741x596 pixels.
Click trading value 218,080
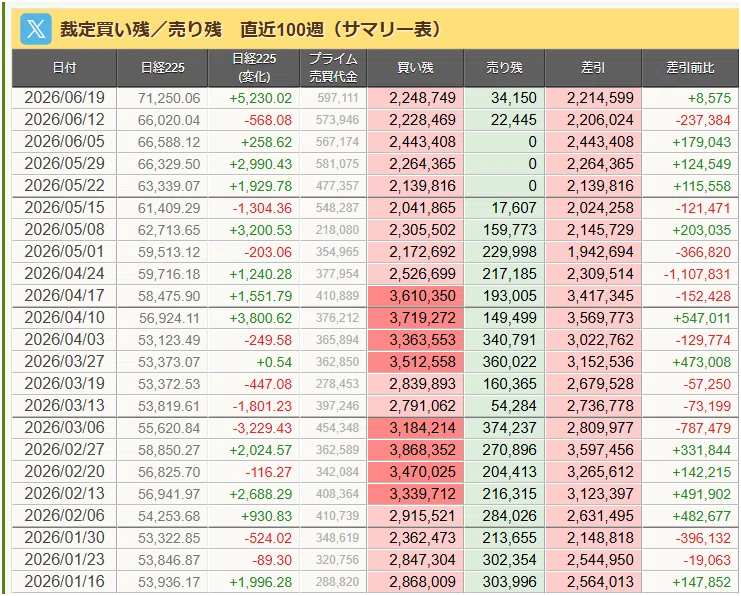338,230
